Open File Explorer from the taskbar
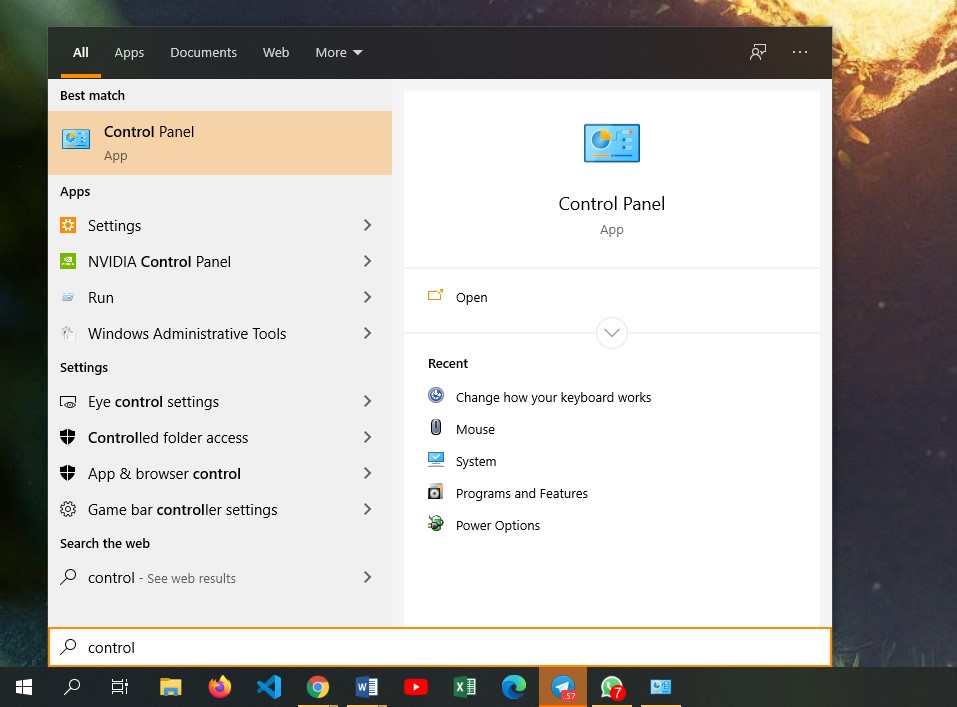 point(171,687)
